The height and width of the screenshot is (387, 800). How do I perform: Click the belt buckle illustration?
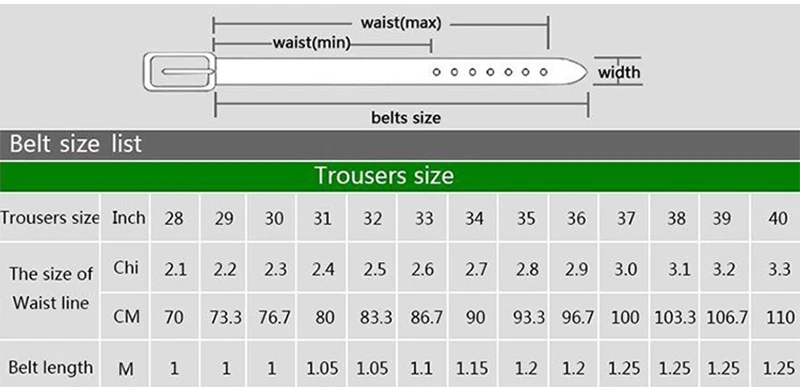point(179,72)
